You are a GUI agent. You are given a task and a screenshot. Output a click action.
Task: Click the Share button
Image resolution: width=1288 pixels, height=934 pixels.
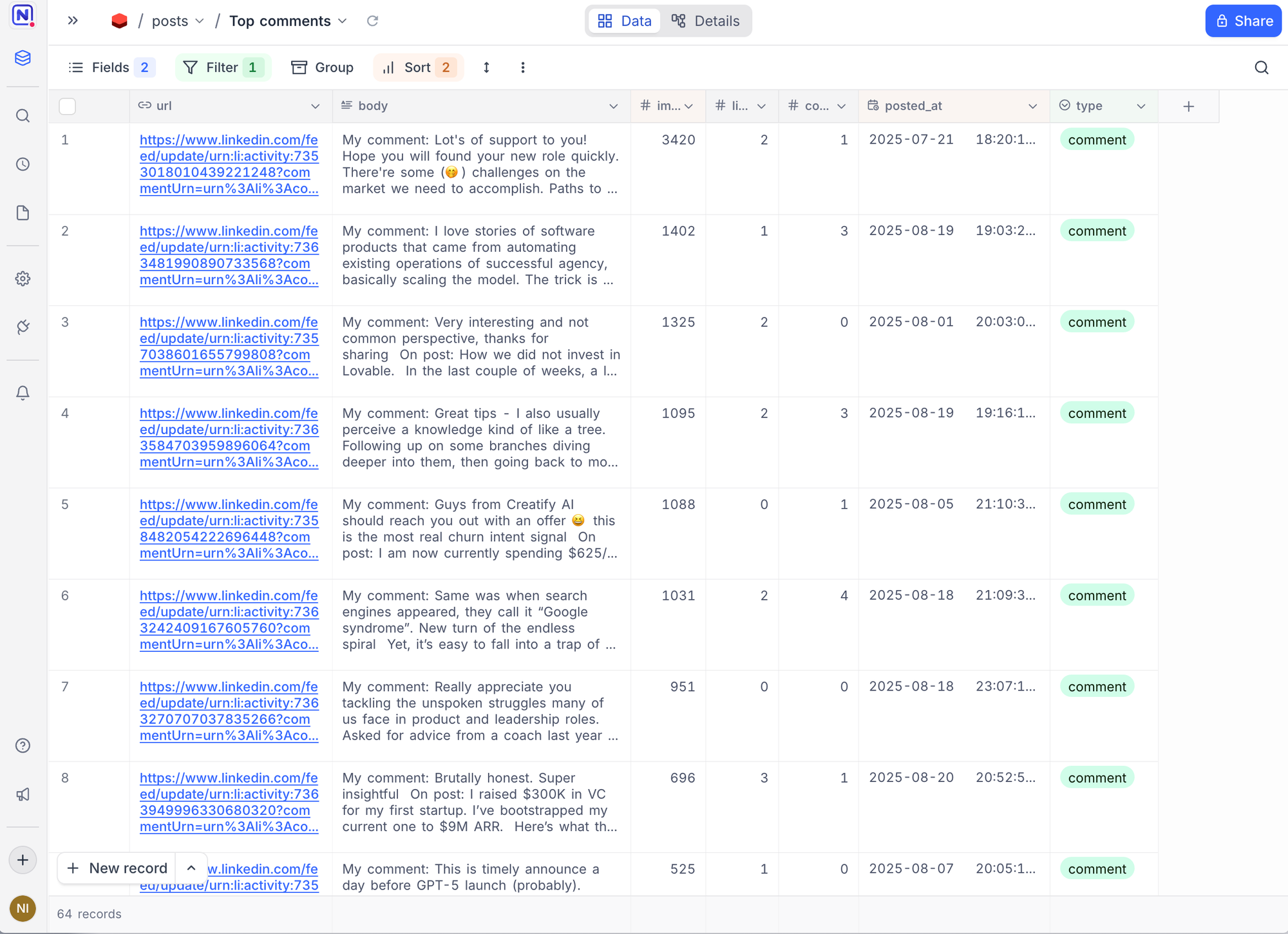pos(1243,21)
